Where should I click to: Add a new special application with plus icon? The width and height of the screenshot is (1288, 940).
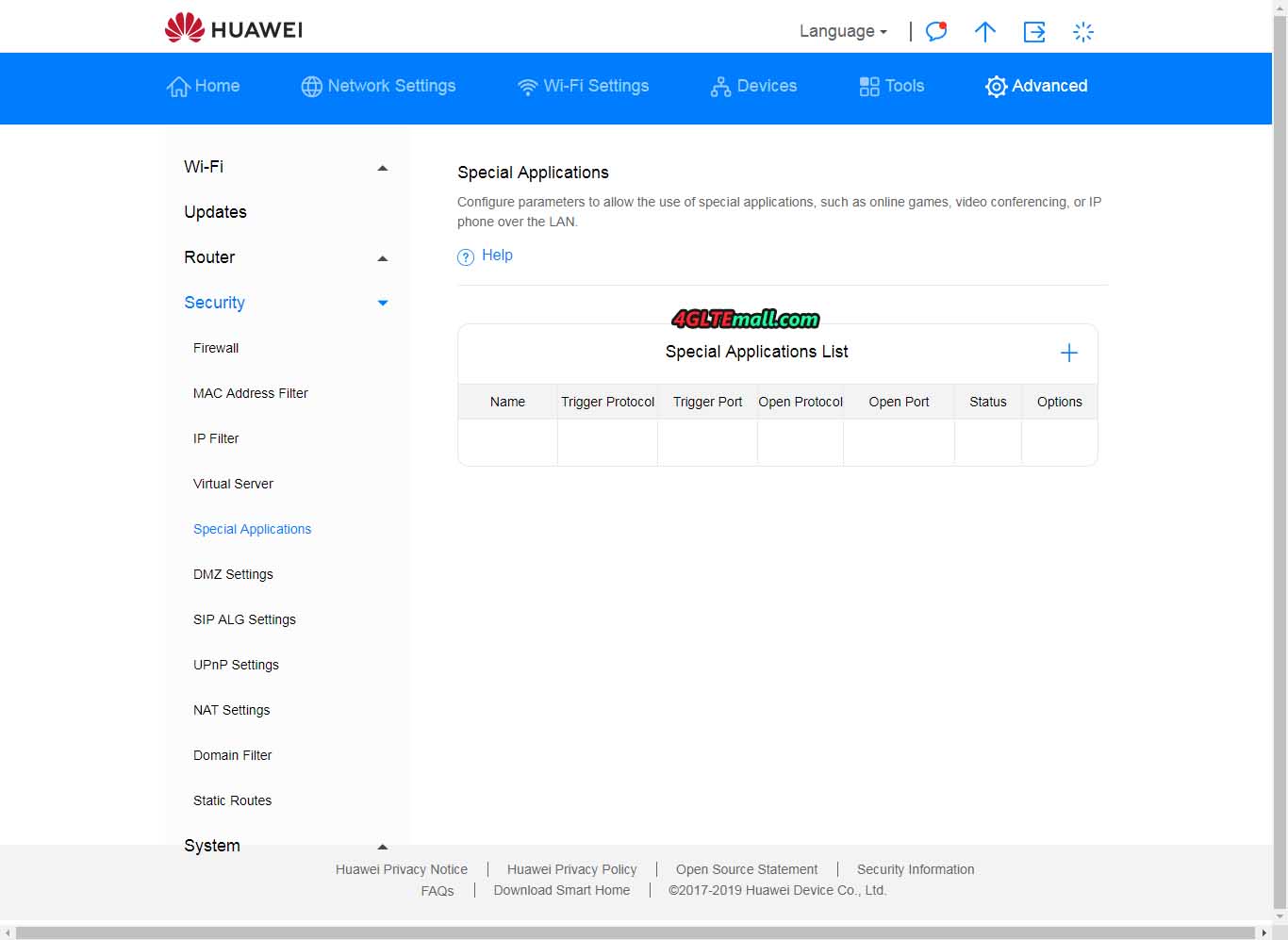click(x=1068, y=353)
